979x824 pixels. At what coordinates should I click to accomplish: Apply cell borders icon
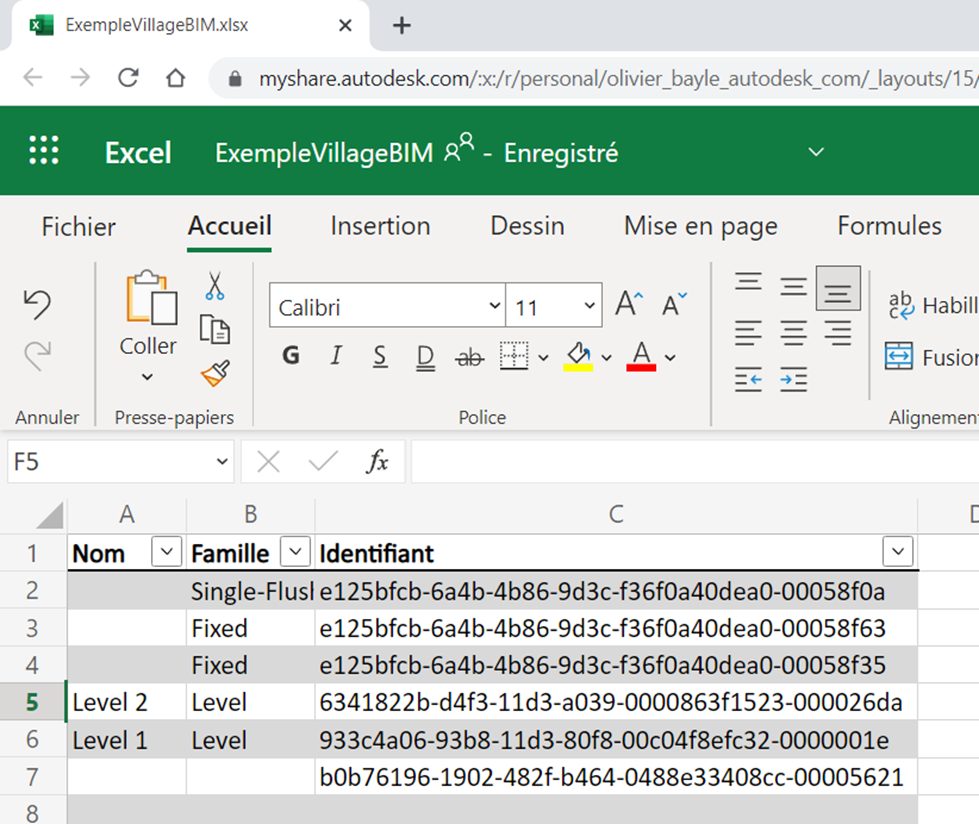(514, 356)
